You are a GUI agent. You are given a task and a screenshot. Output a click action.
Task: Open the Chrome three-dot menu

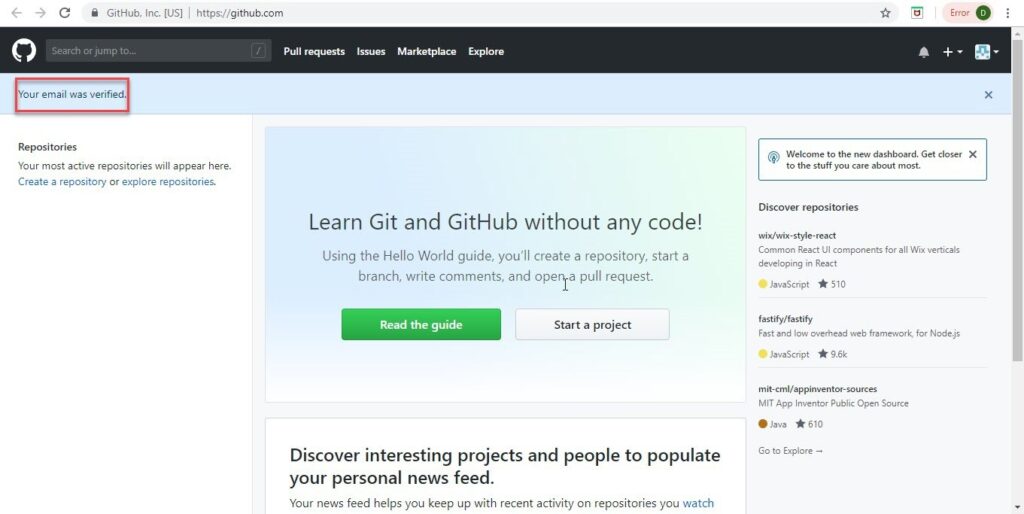(1008, 13)
